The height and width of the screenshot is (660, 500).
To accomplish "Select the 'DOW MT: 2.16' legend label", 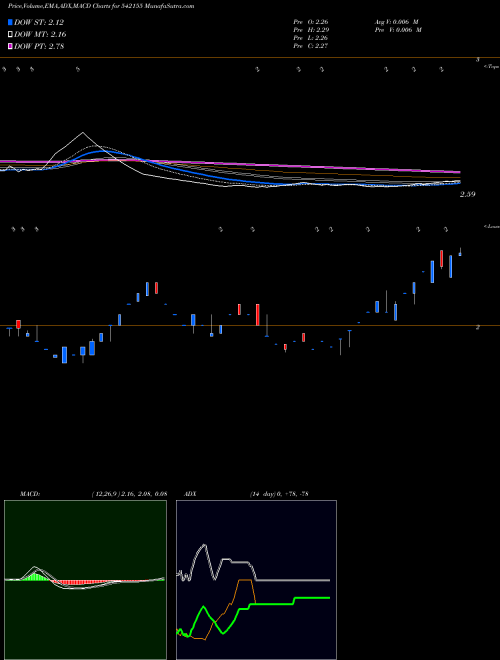I will pos(40,35).
